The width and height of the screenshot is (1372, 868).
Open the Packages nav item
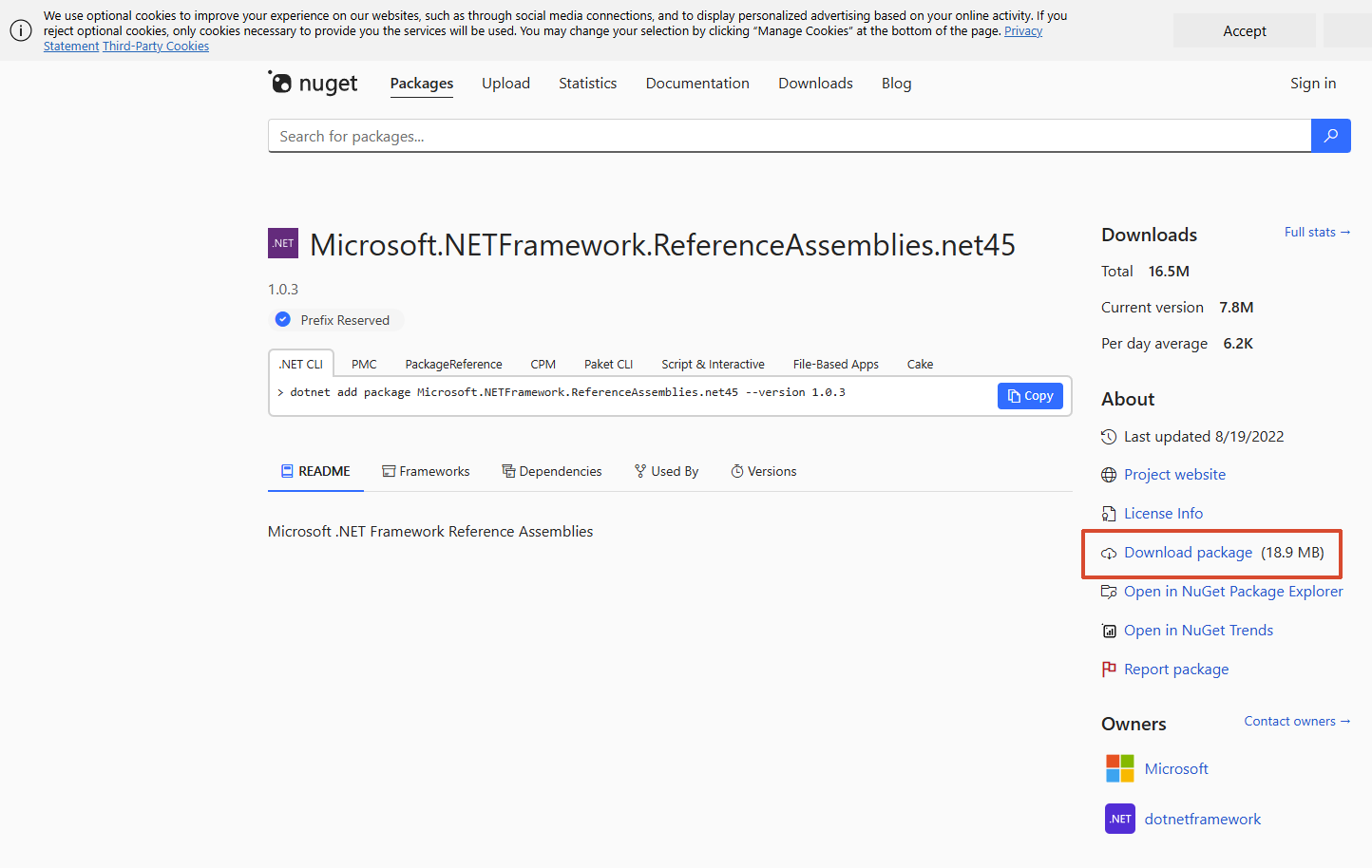click(x=422, y=84)
